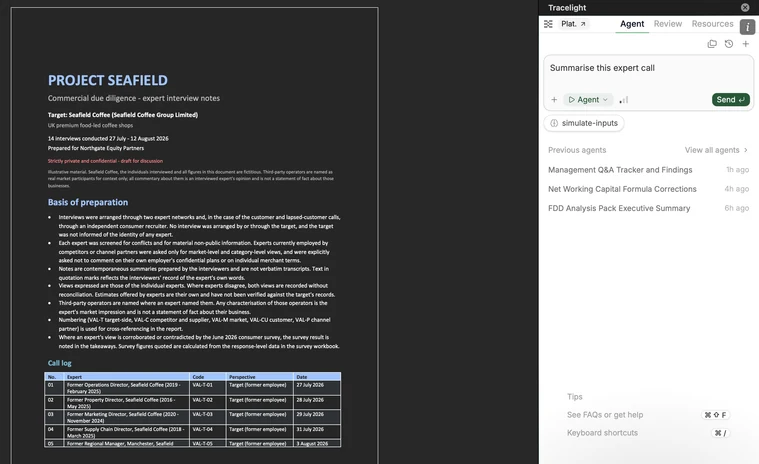Click the 'Basis of preparation' heading

pos(88,202)
